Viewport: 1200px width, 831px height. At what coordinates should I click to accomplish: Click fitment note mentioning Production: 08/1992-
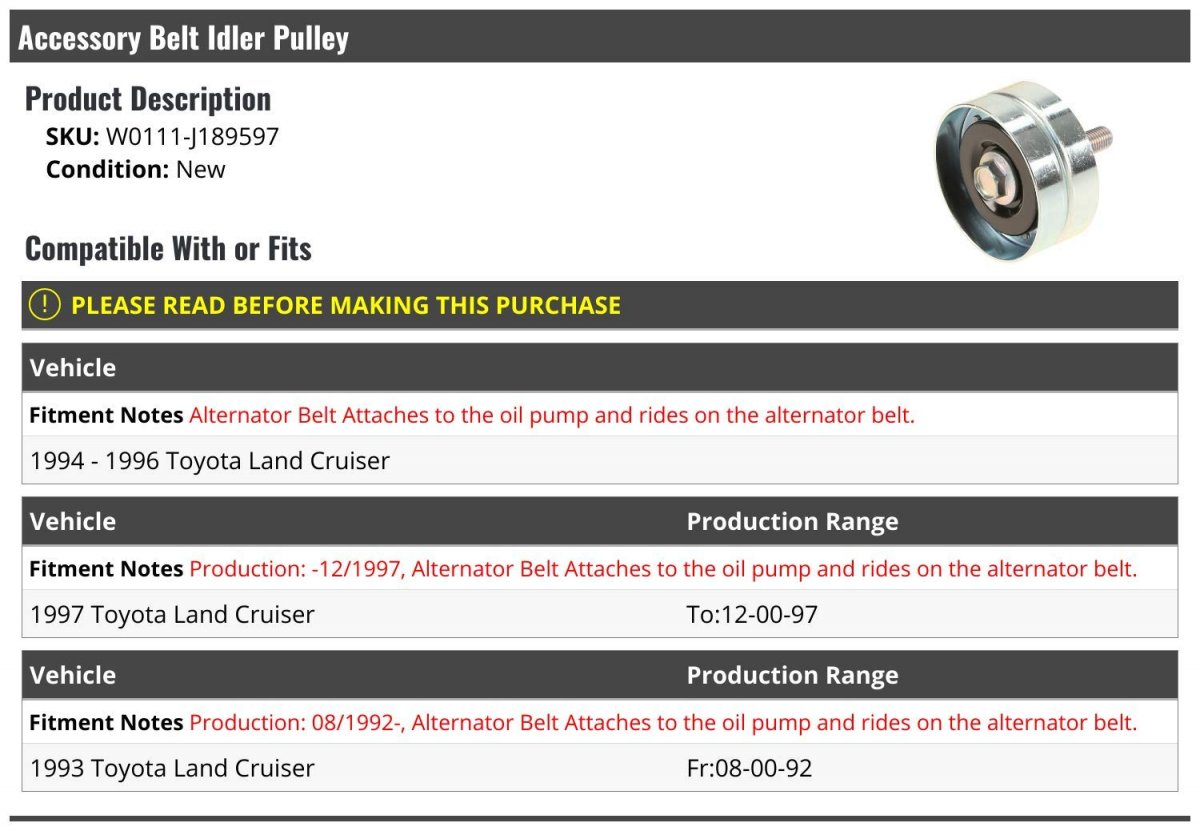tap(663, 723)
